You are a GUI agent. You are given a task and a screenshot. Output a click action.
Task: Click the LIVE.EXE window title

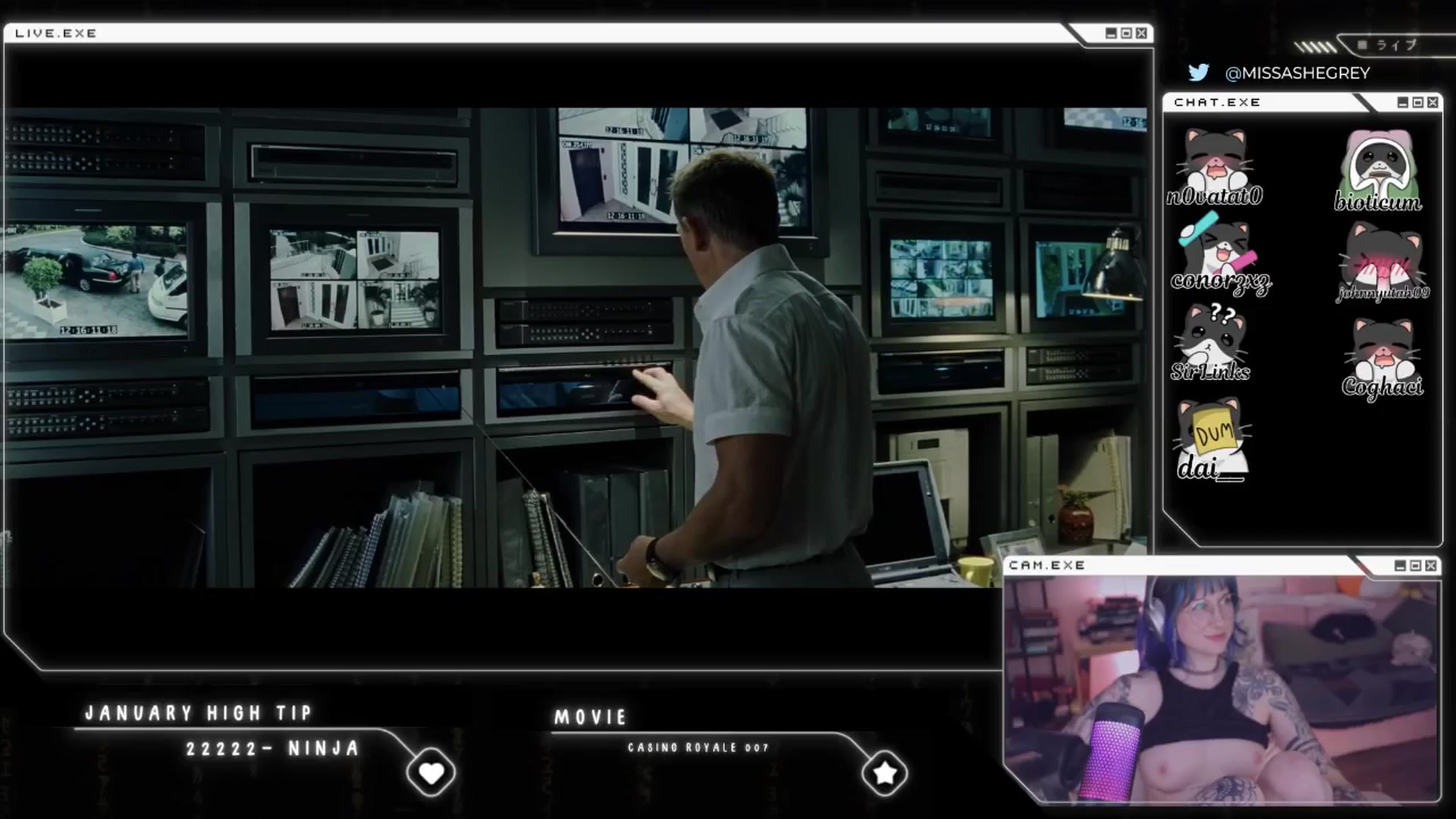coord(56,33)
